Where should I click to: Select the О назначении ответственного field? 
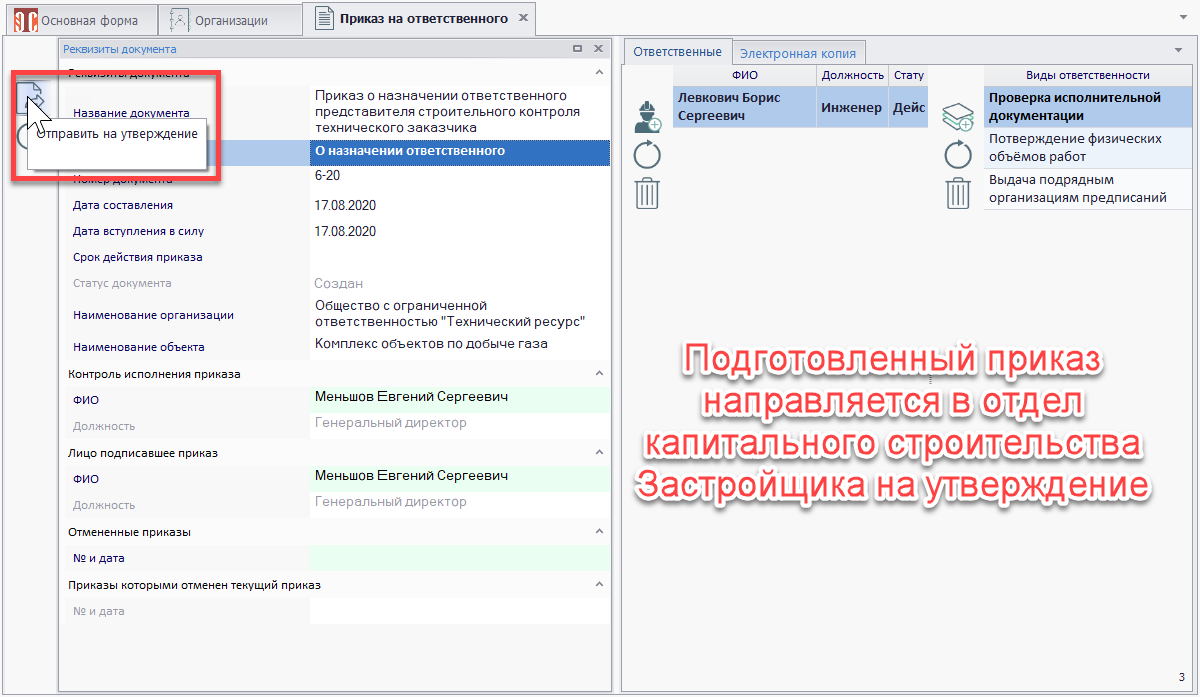coord(460,152)
